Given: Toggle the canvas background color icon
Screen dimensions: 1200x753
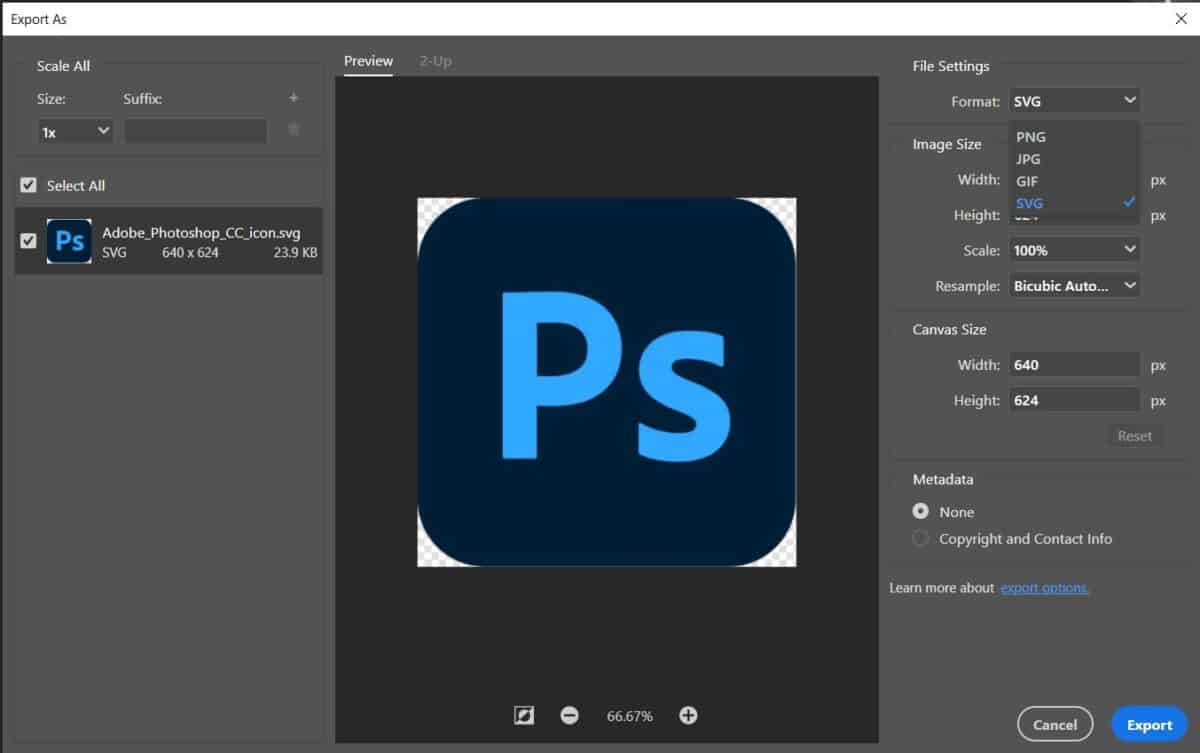Looking at the screenshot, I should point(523,715).
